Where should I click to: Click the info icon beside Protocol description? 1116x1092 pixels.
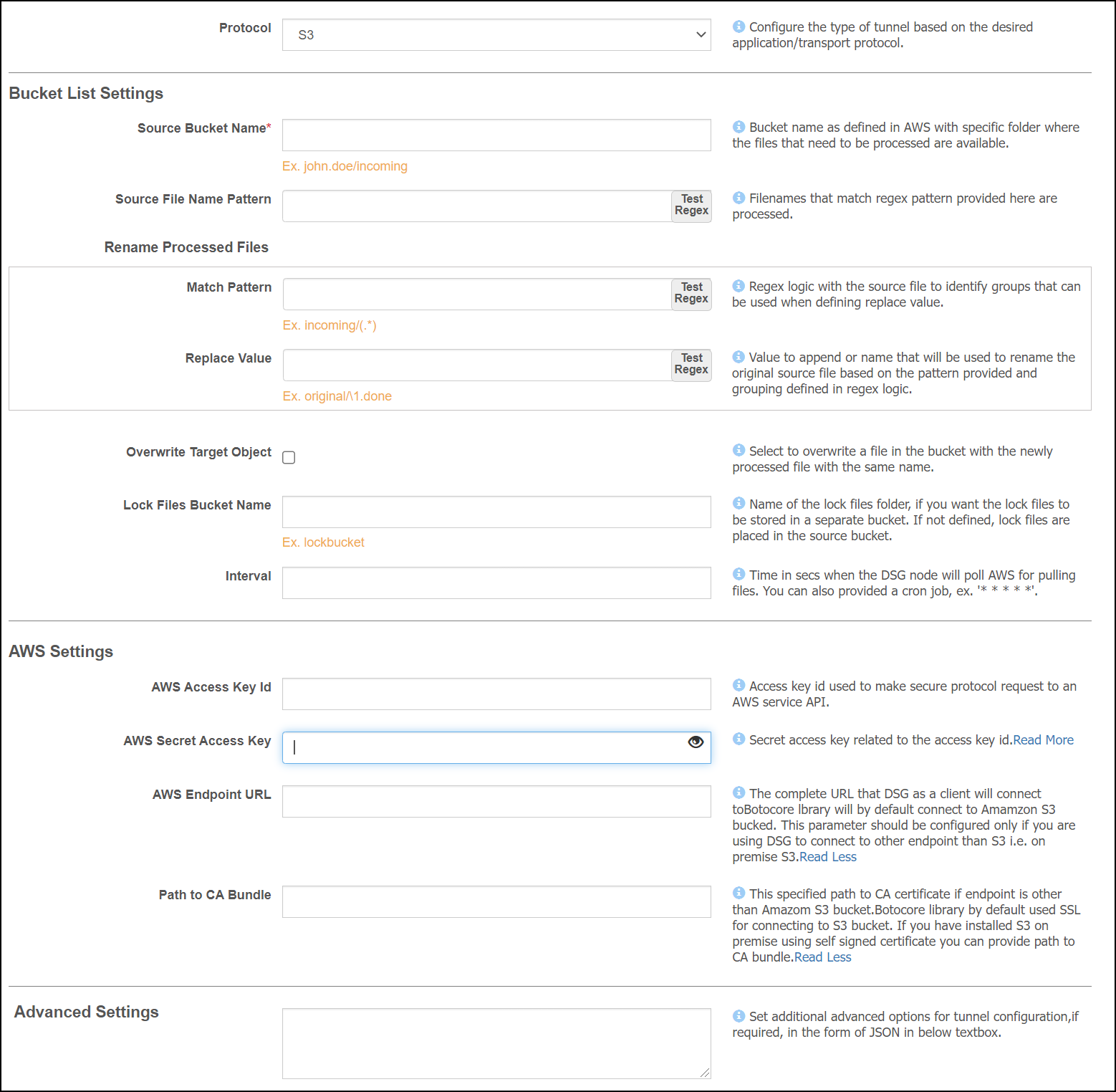(738, 27)
